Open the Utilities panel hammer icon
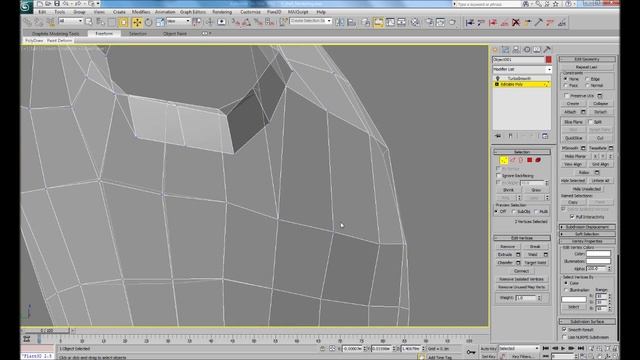 547,50
